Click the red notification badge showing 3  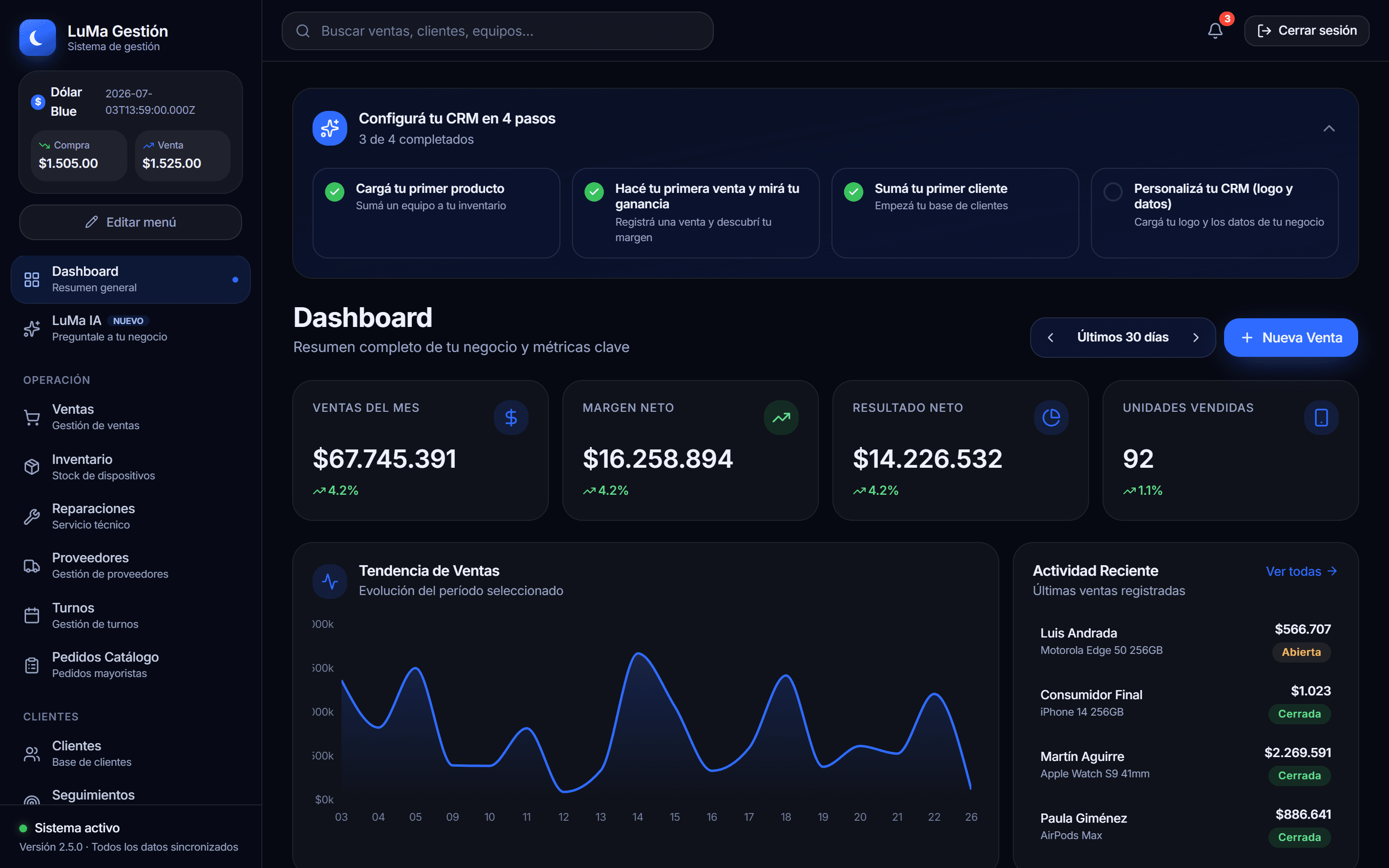coord(1226,19)
